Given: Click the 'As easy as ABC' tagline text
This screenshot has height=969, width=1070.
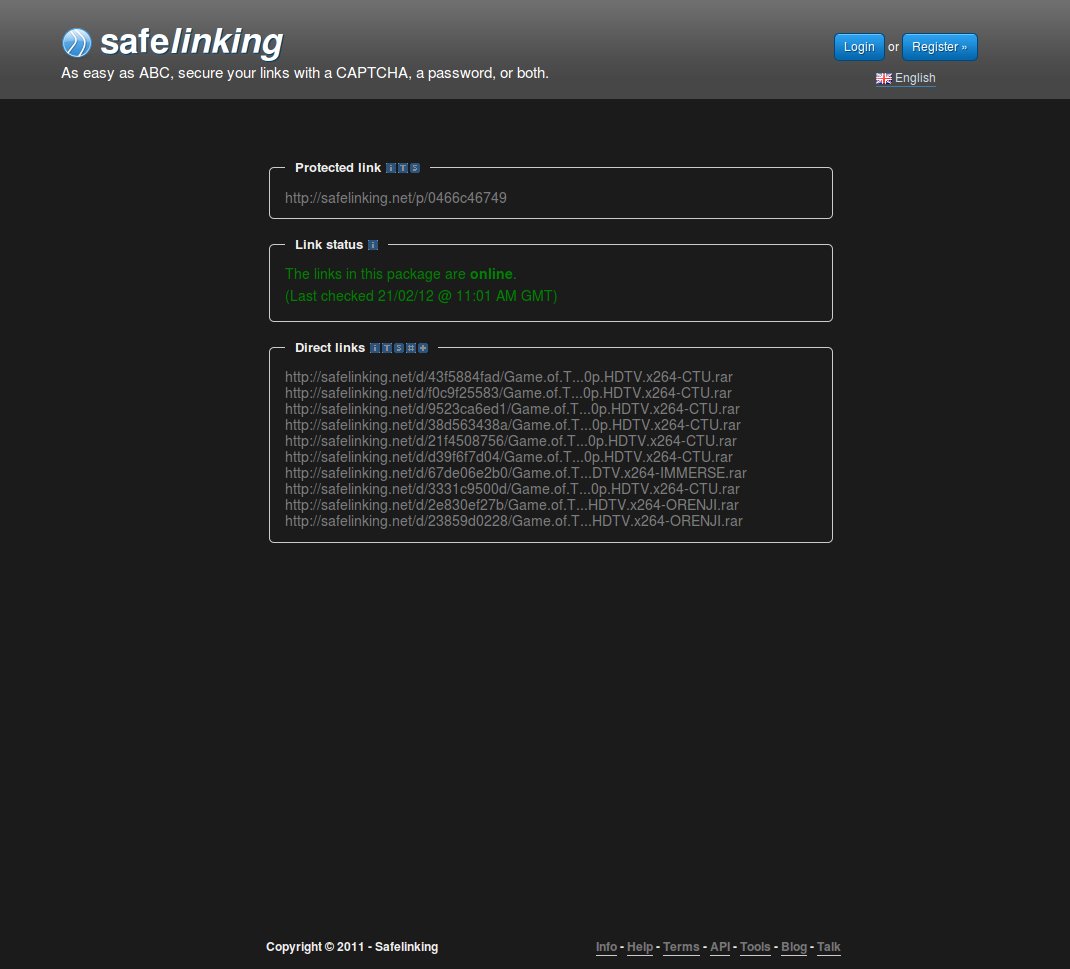Looking at the screenshot, I should [x=305, y=73].
